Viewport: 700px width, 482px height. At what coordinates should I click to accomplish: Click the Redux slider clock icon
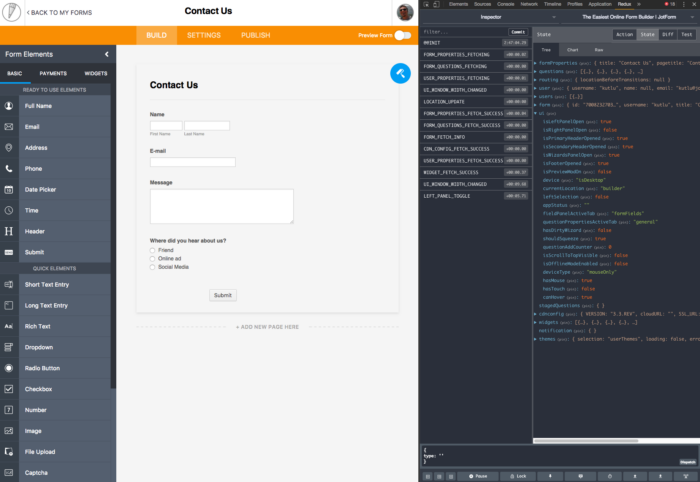(x=609, y=476)
